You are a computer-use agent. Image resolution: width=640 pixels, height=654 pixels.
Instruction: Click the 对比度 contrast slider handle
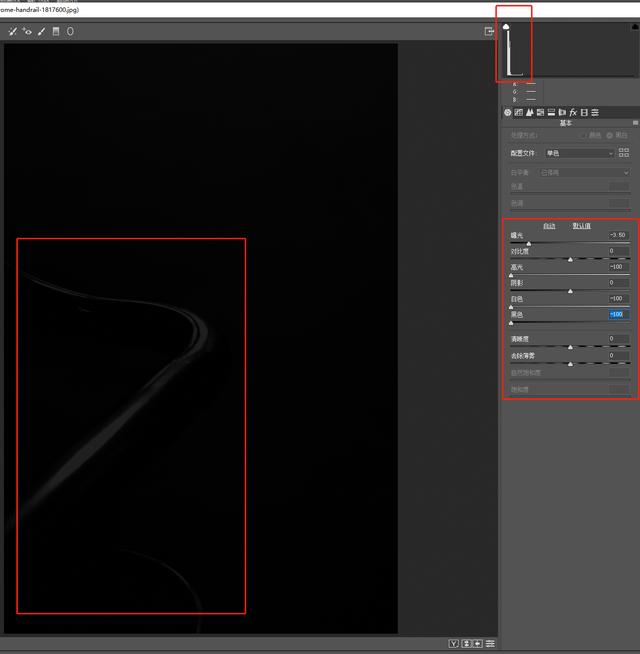pos(570,259)
